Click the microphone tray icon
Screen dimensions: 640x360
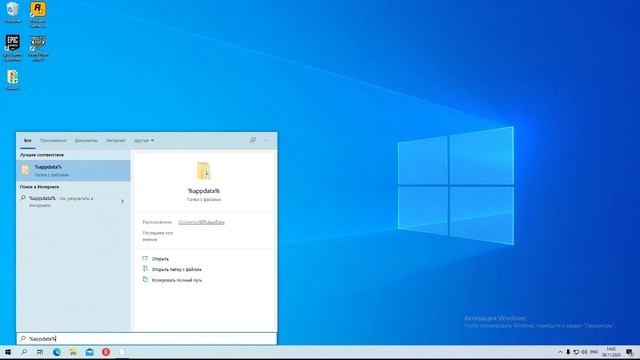(568, 352)
